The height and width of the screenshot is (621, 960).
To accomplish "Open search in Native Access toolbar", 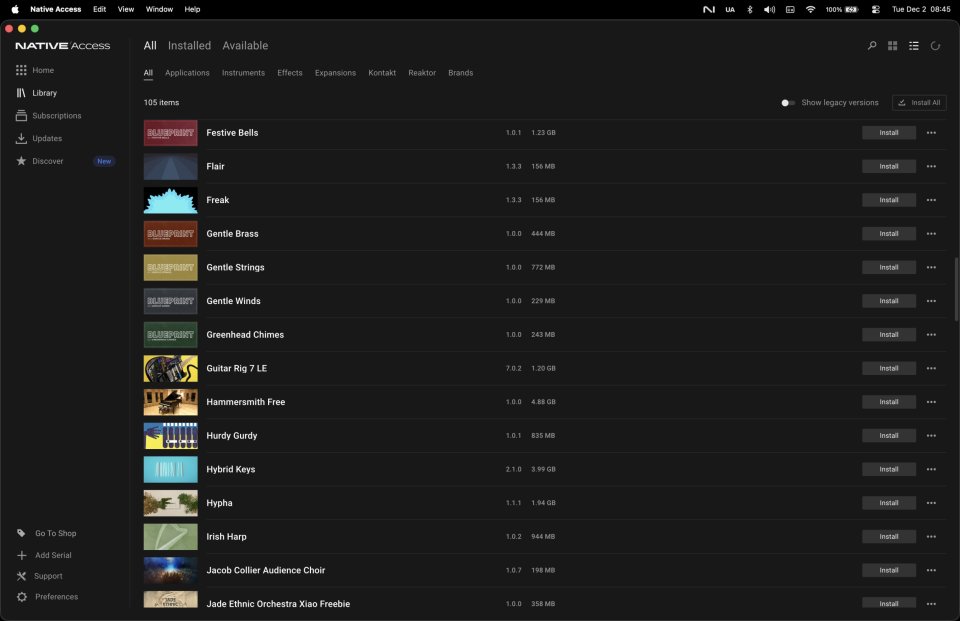I will click(x=871, y=45).
